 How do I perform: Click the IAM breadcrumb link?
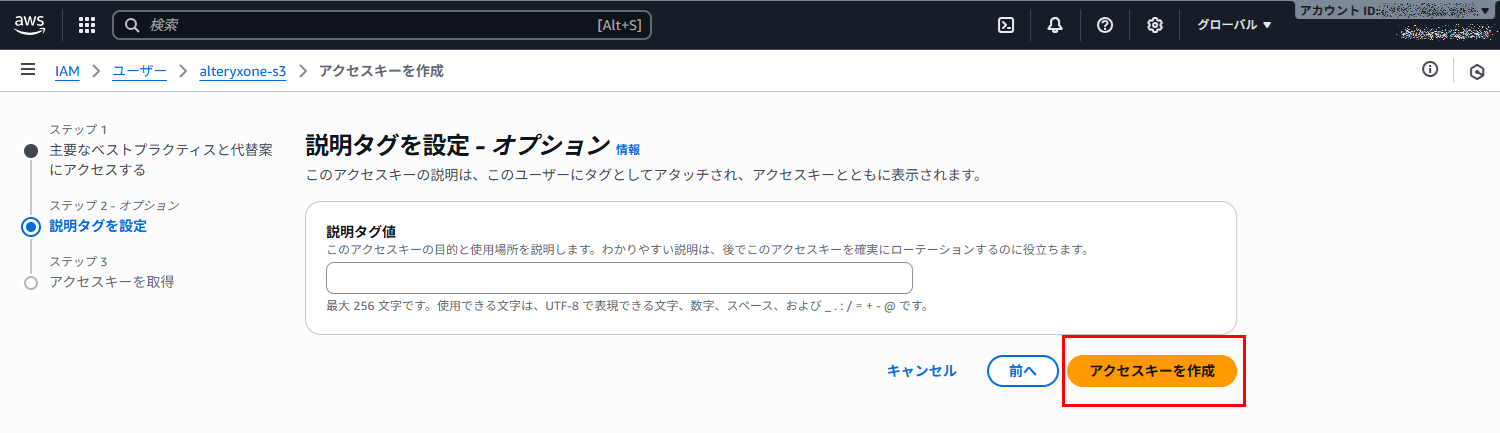click(67, 71)
